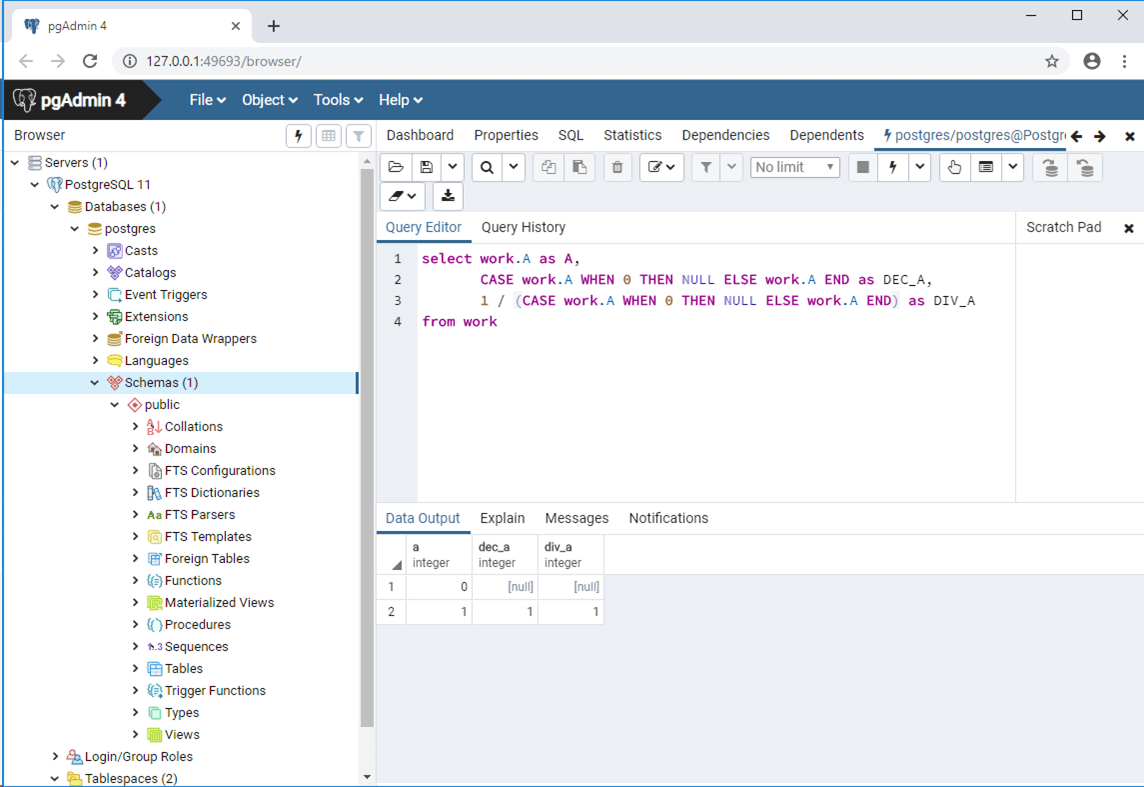Click the Open File folder icon
Viewport: 1144px width, 787px height.
396,167
